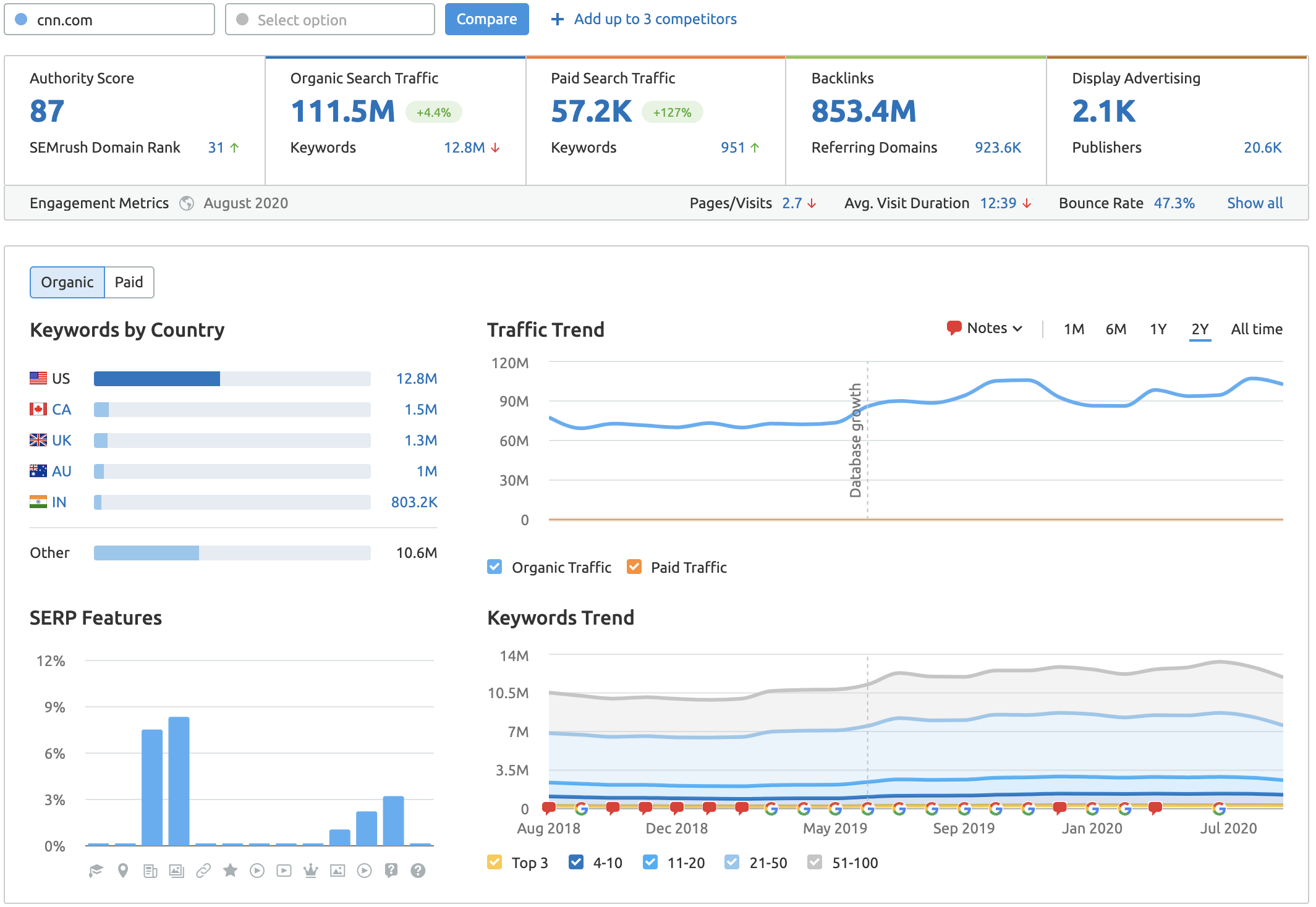Click the red note marker at Aug 2018
This screenshot has height=907, width=1316.
(549, 808)
